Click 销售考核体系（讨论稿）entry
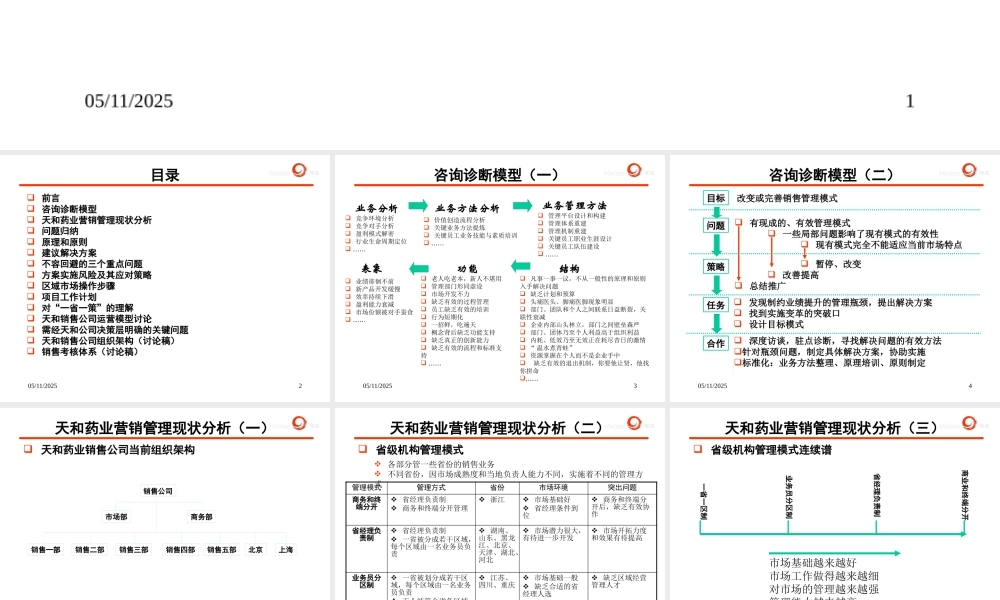 pyautogui.click(x=89, y=351)
